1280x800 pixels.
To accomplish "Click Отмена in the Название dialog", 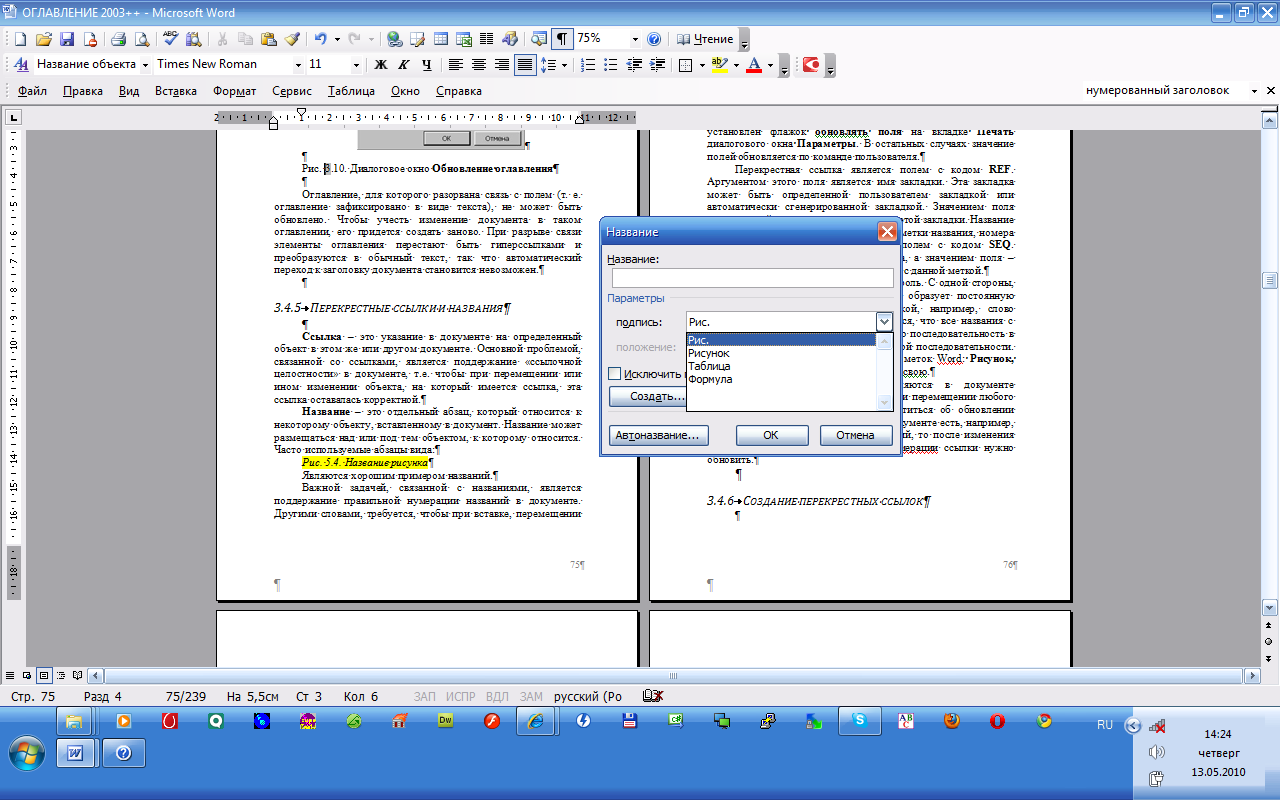I will click(x=856, y=435).
